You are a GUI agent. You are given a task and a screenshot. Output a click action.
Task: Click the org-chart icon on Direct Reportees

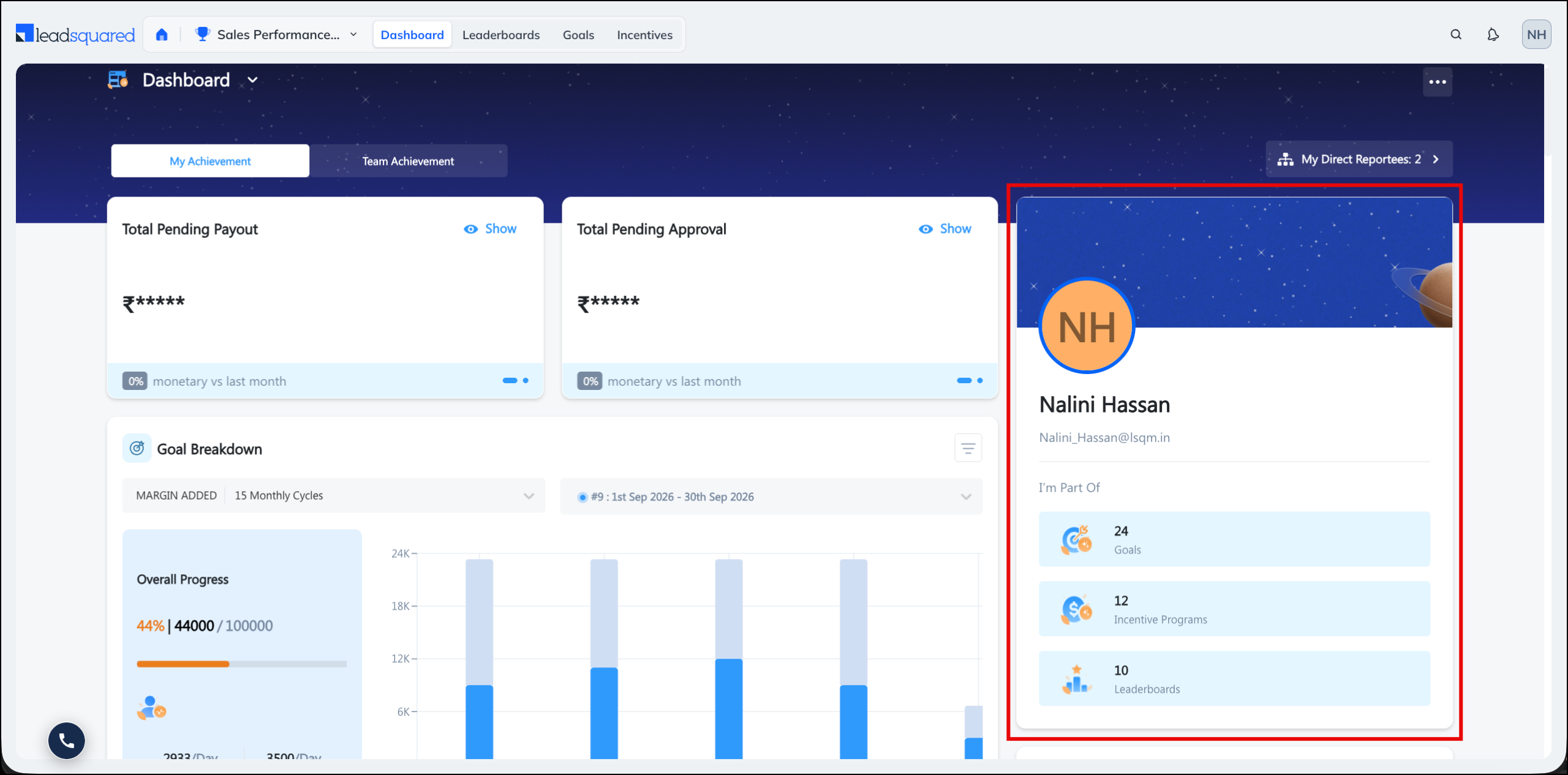pos(1286,160)
